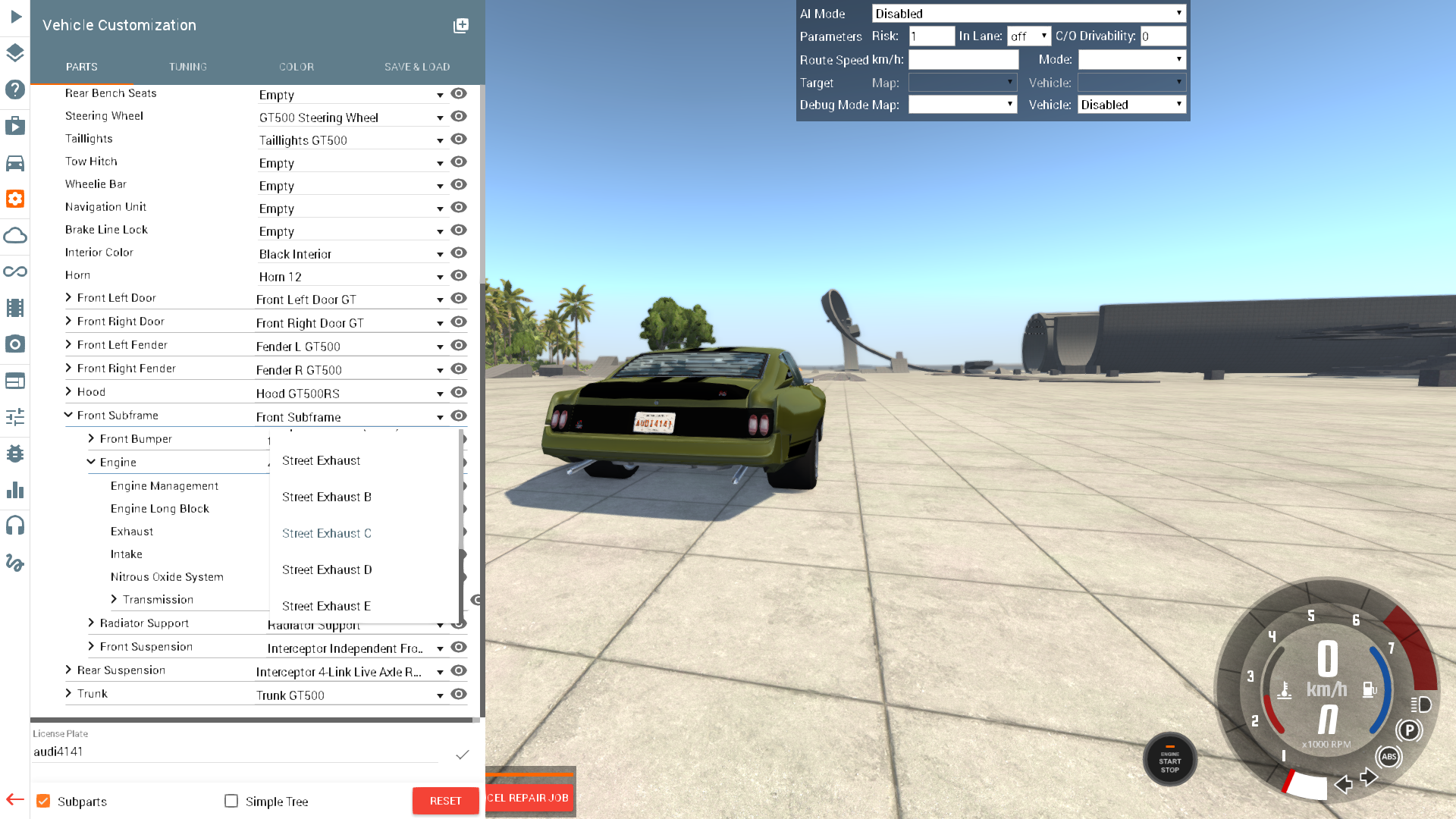Click the pop-out window icon in header
This screenshot has height=819, width=1456.
click(460, 26)
